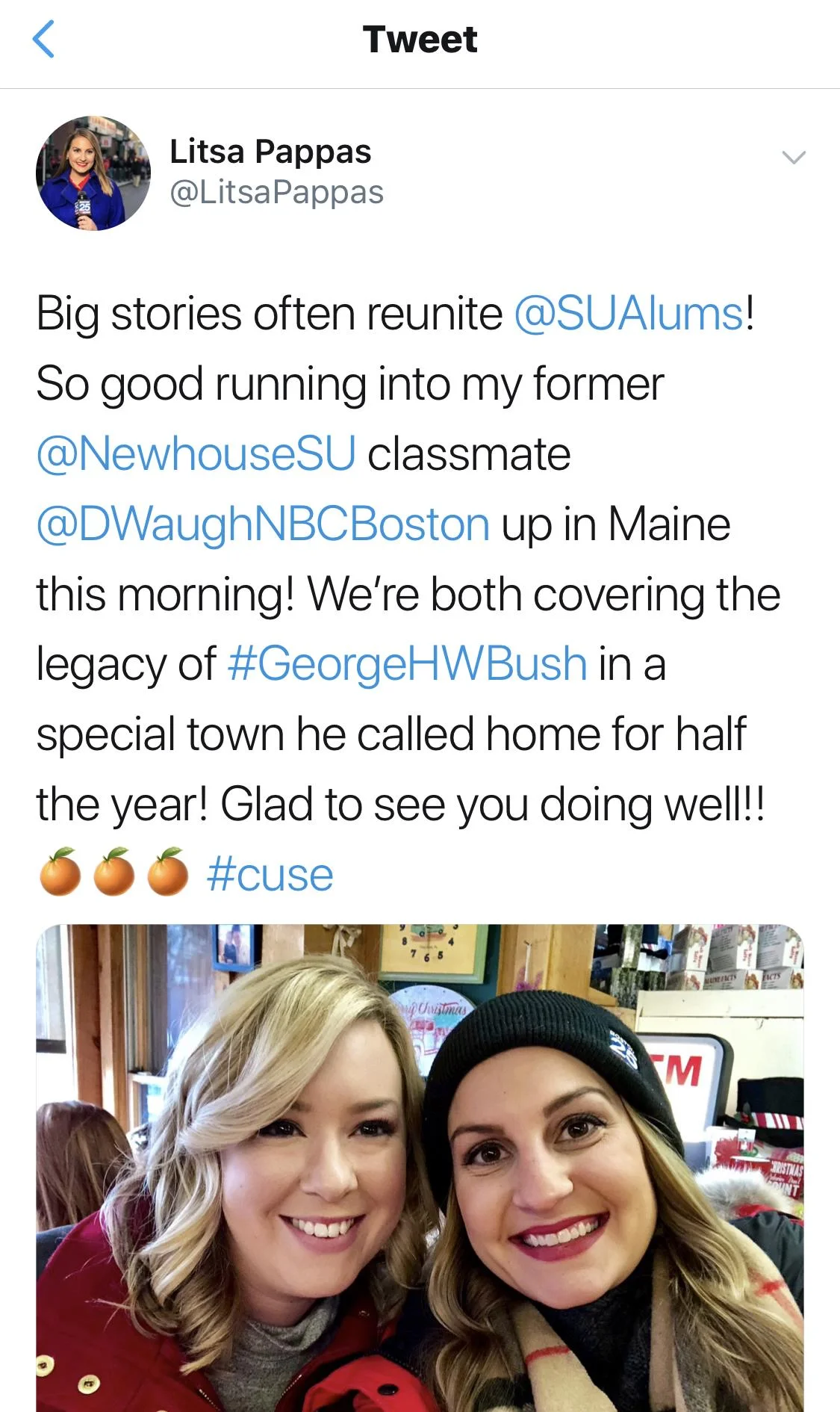This screenshot has height=1412, width=840.
Task: Tap the Tweet header title
Action: point(420,40)
